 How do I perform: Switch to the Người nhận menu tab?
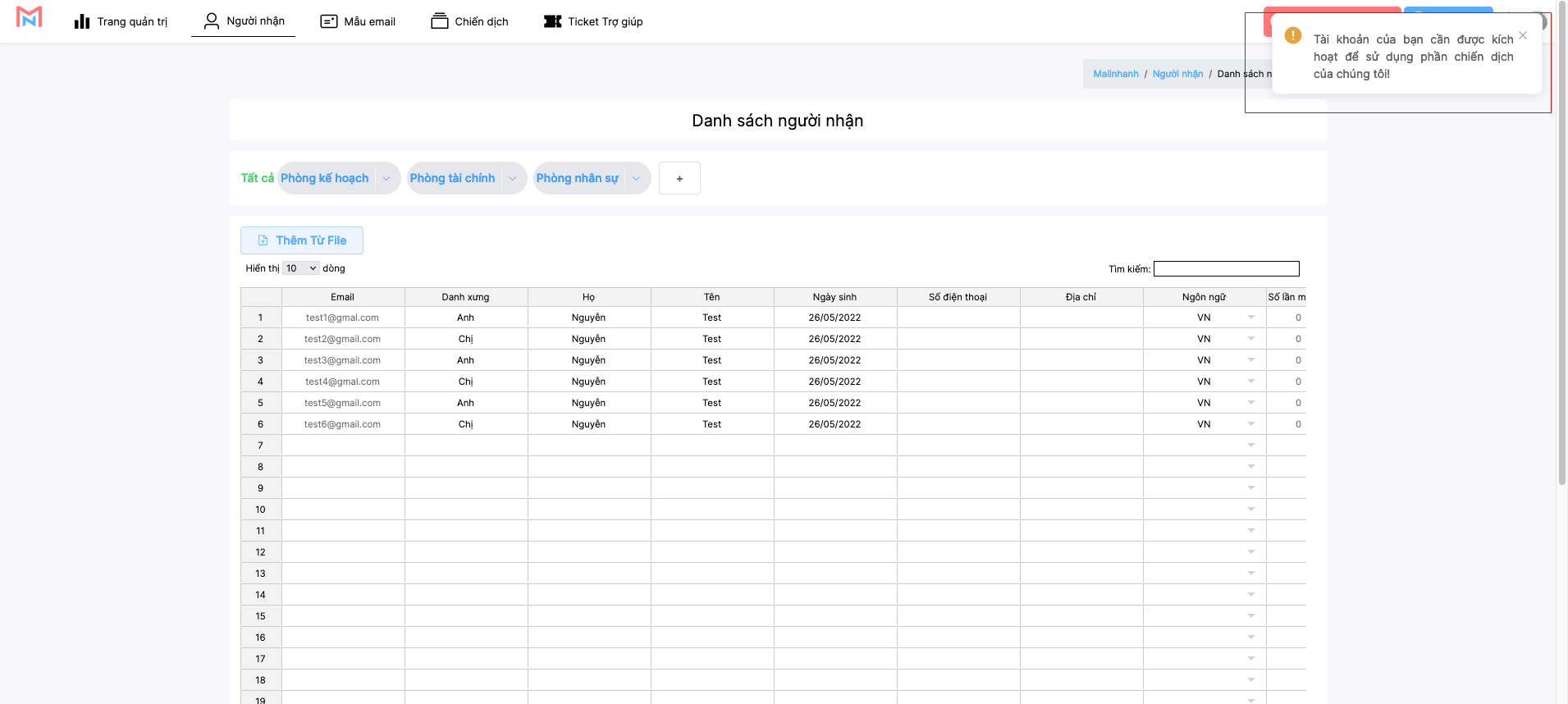tap(244, 21)
